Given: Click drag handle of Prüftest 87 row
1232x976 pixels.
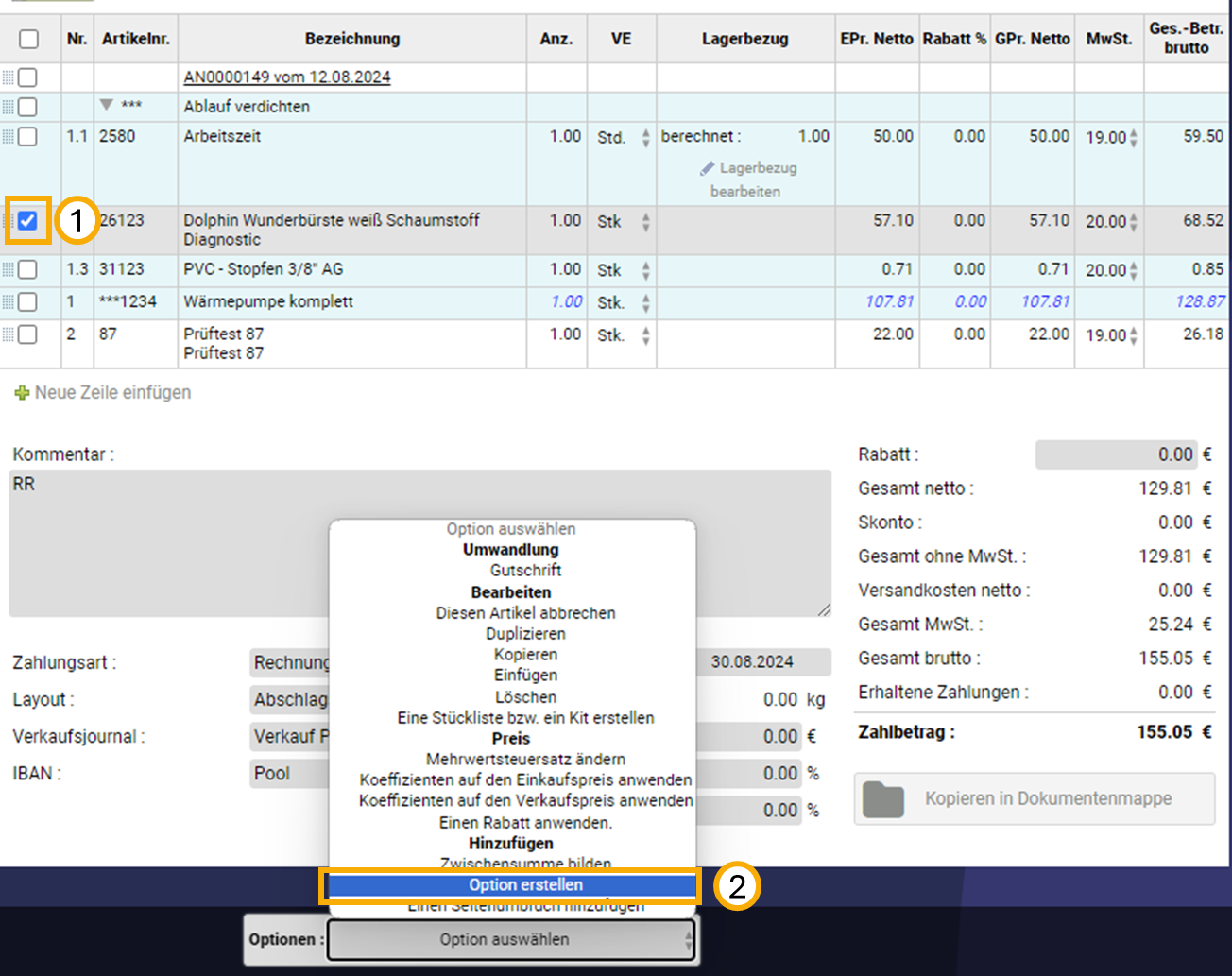Looking at the screenshot, I should point(8,334).
